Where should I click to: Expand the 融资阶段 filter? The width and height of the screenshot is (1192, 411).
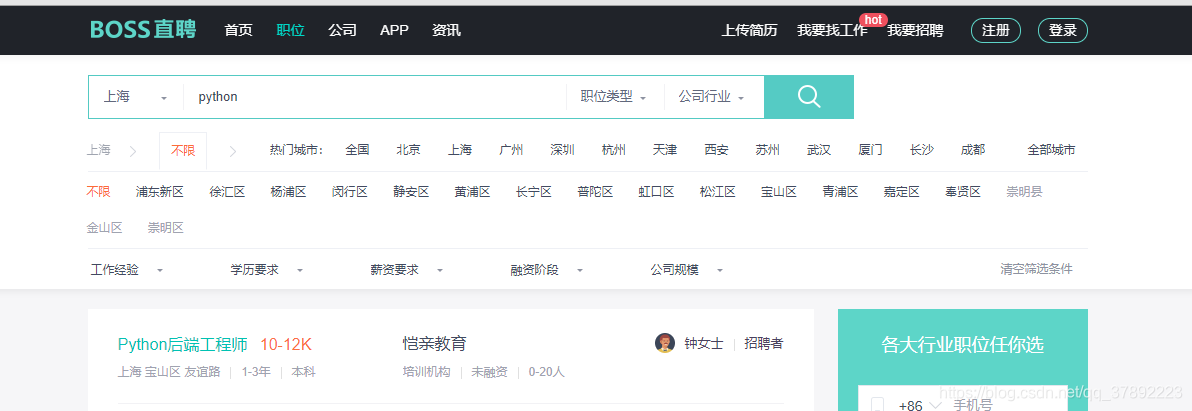pos(547,270)
